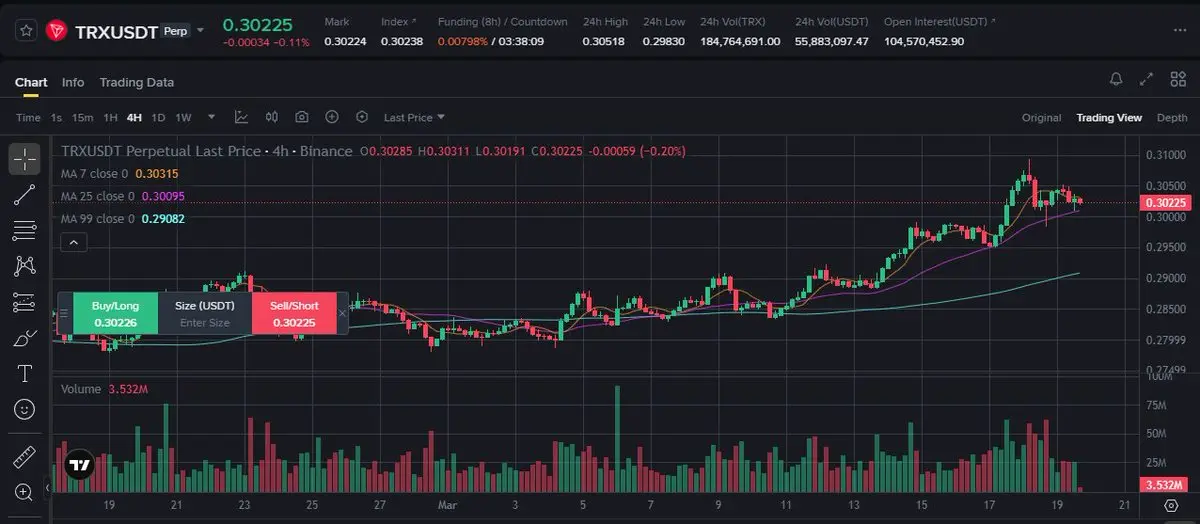Switch to the Depth chart view
The width and height of the screenshot is (1200, 524).
(x=1172, y=118)
